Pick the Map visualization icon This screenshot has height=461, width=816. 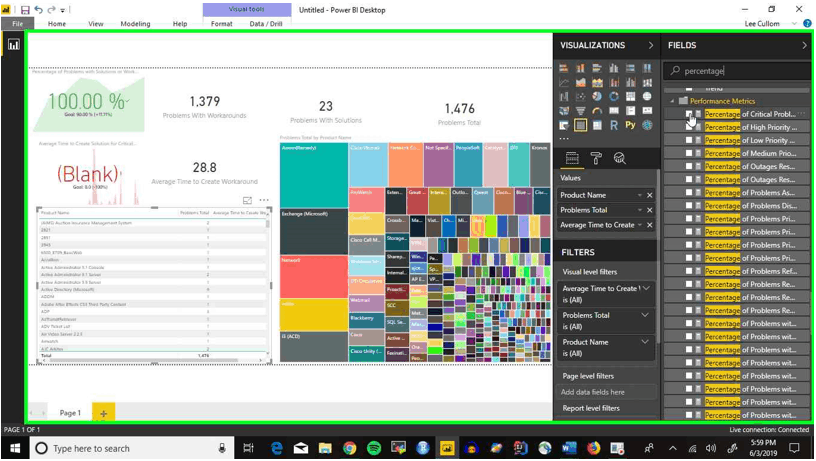click(647, 96)
